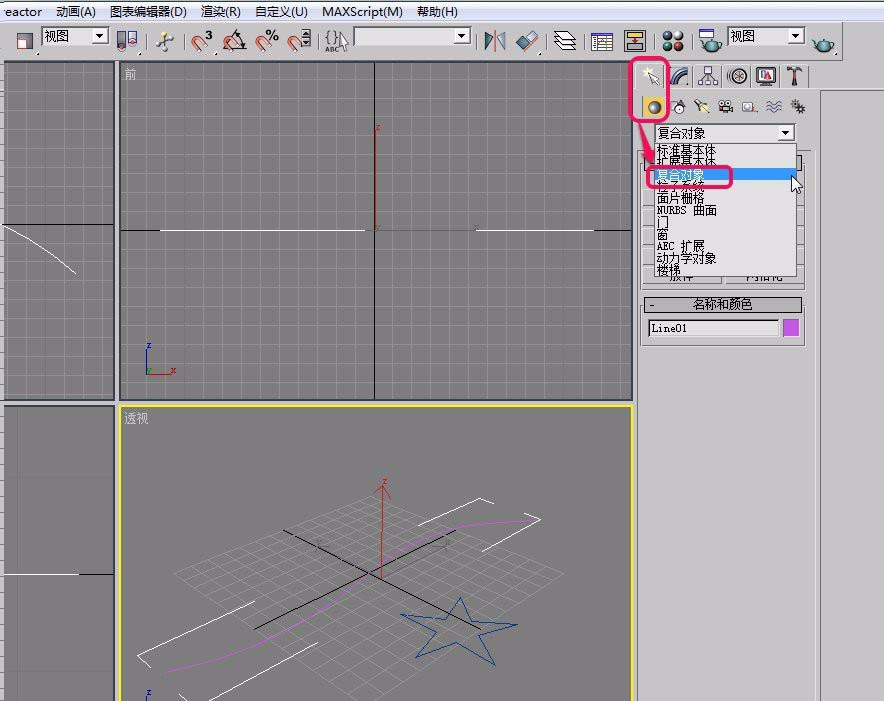Click the select and scale icon
The image size is (884, 701).
click(24, 41)
